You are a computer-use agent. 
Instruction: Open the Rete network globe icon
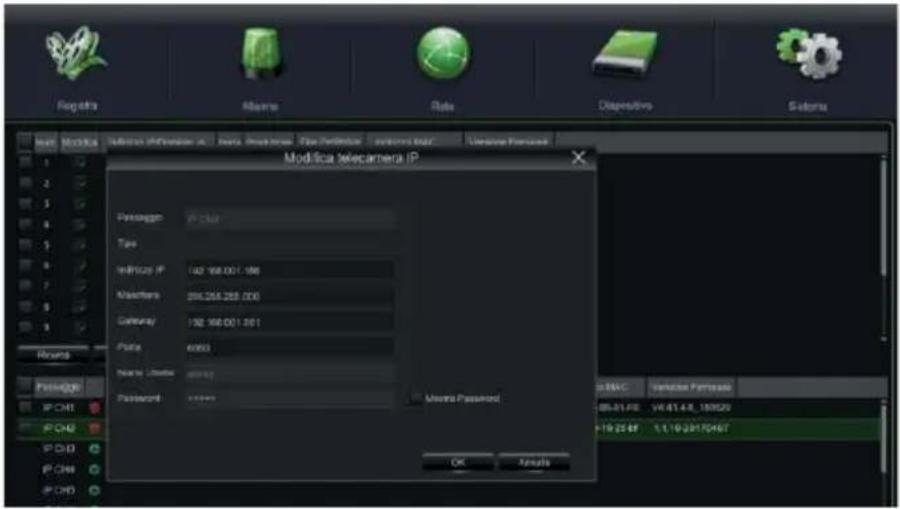pyautogui.click(x=443, y=53)
